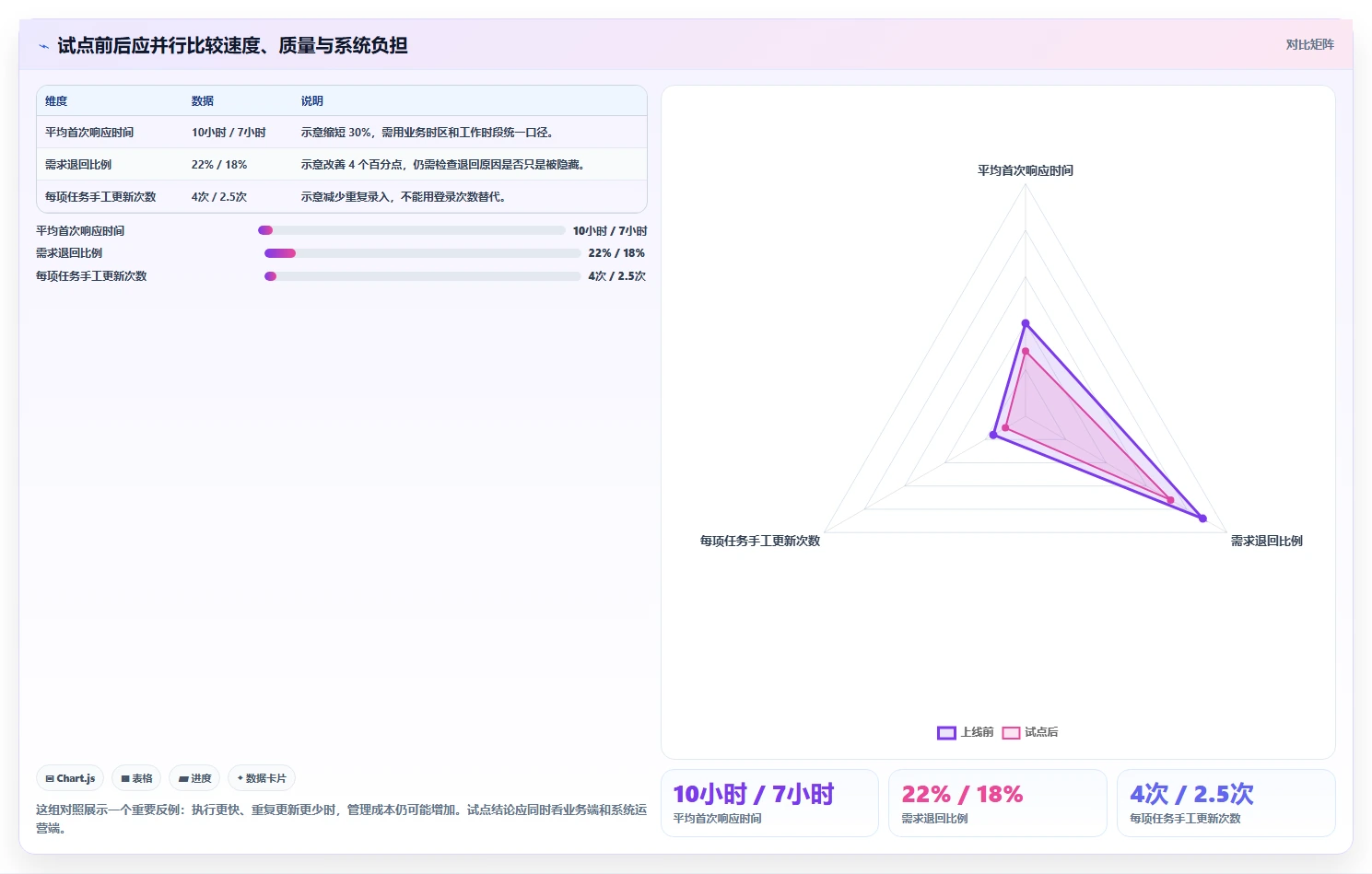
Task: Click progress value label 10小时 / 7小时
Action: (x=610, y=231)
